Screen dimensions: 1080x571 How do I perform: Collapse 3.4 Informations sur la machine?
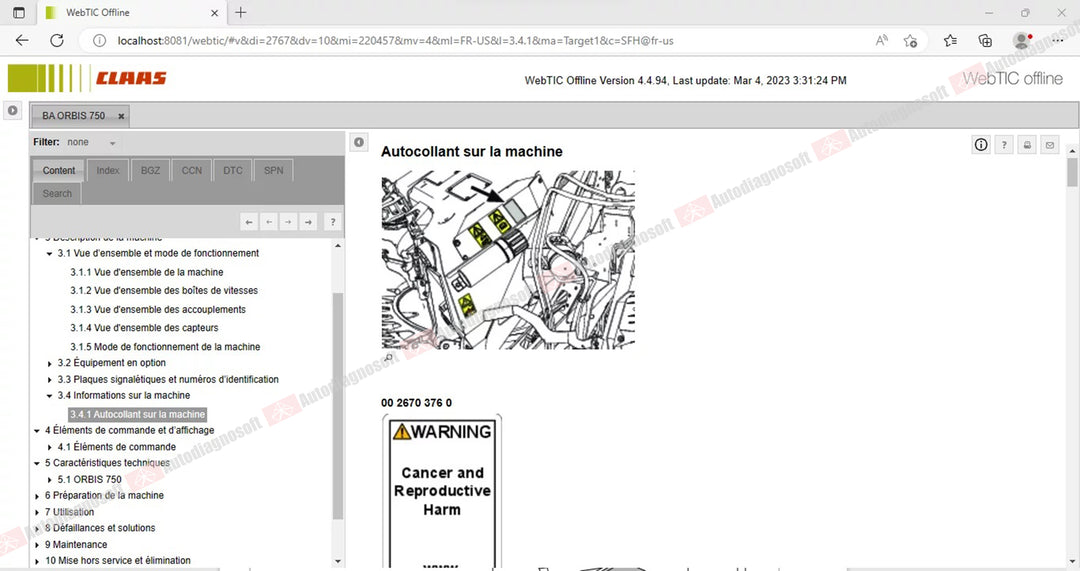pos(50,395)
